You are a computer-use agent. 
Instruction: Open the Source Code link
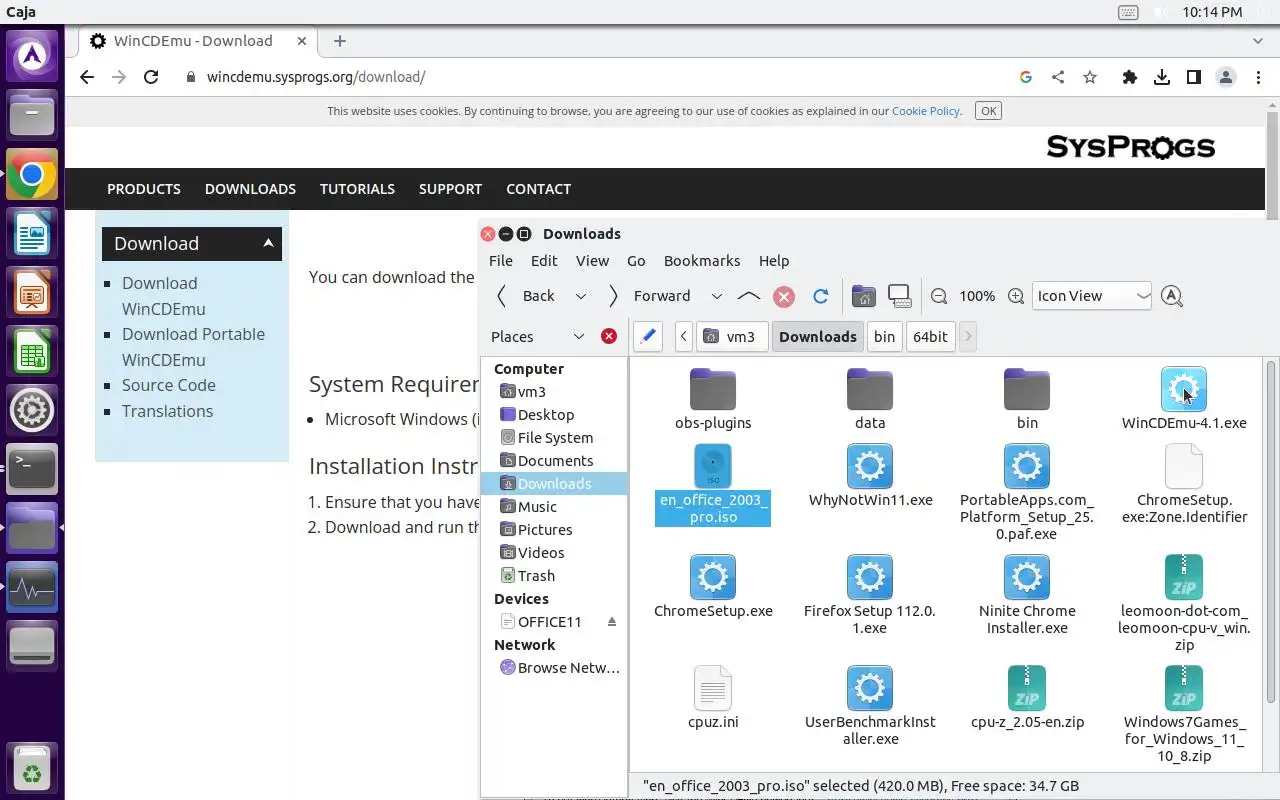point(169,385)
